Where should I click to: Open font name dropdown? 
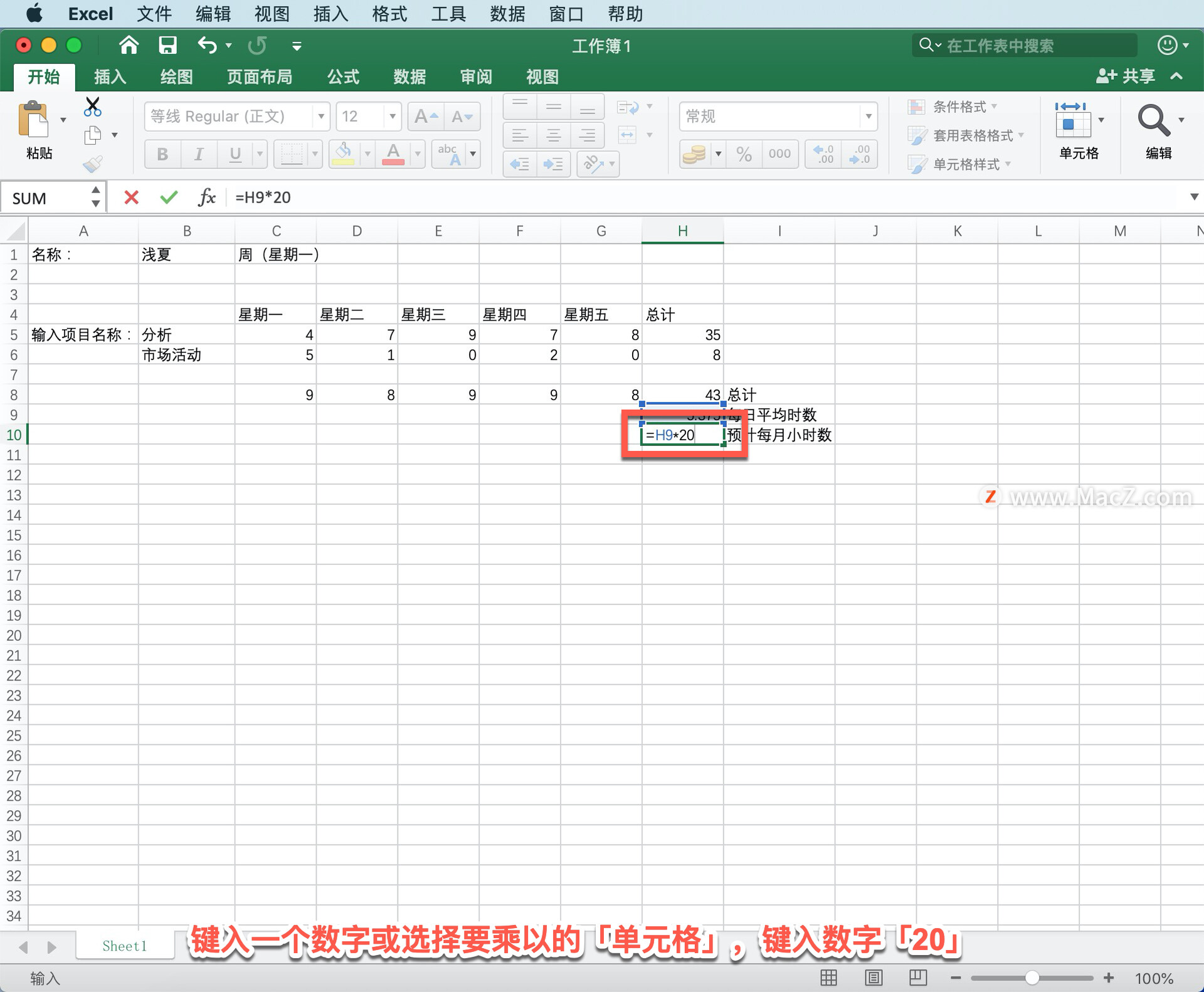point(321,117)
